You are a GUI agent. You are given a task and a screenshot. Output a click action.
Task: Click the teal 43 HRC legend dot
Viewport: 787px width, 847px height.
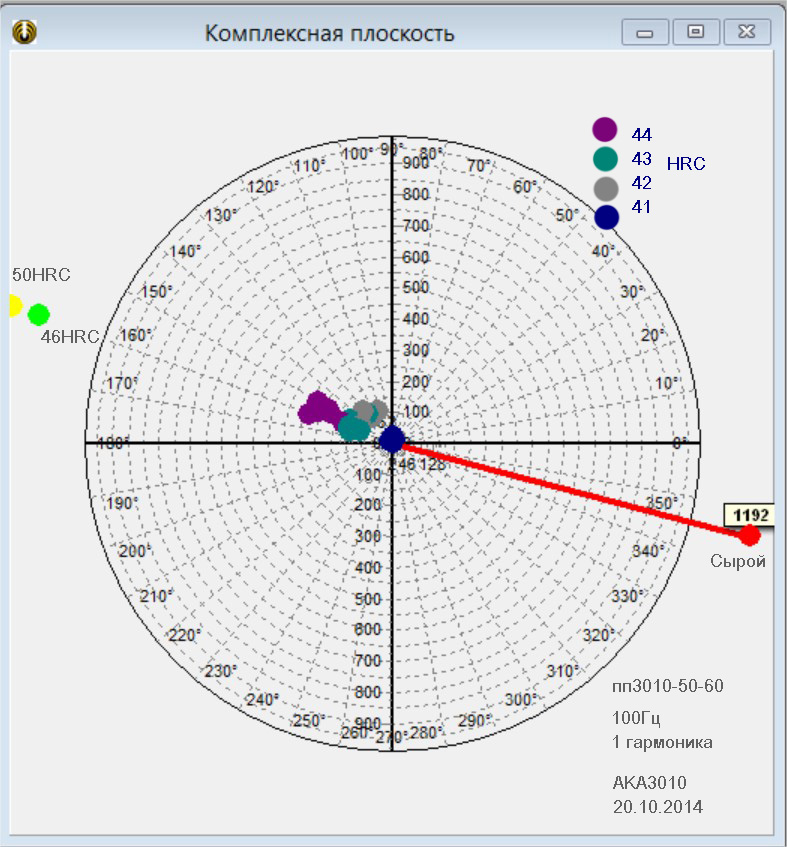click(x=605, y=159)
